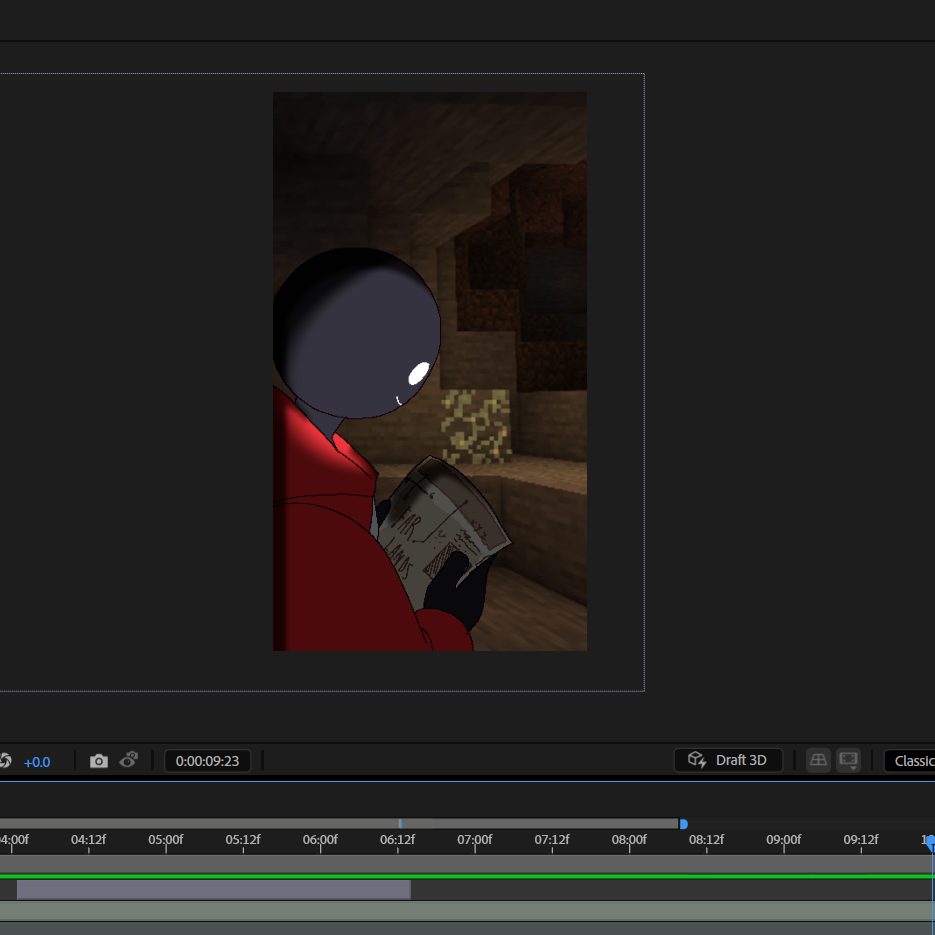Click the 06:12f mark on the time ruler
935x935 pixels.
pyautogui.click(x=398, y=840)
